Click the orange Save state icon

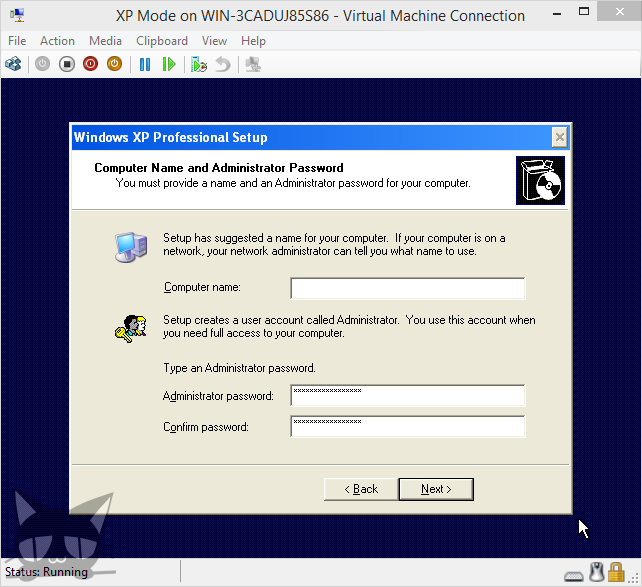(x=115, y=64)
